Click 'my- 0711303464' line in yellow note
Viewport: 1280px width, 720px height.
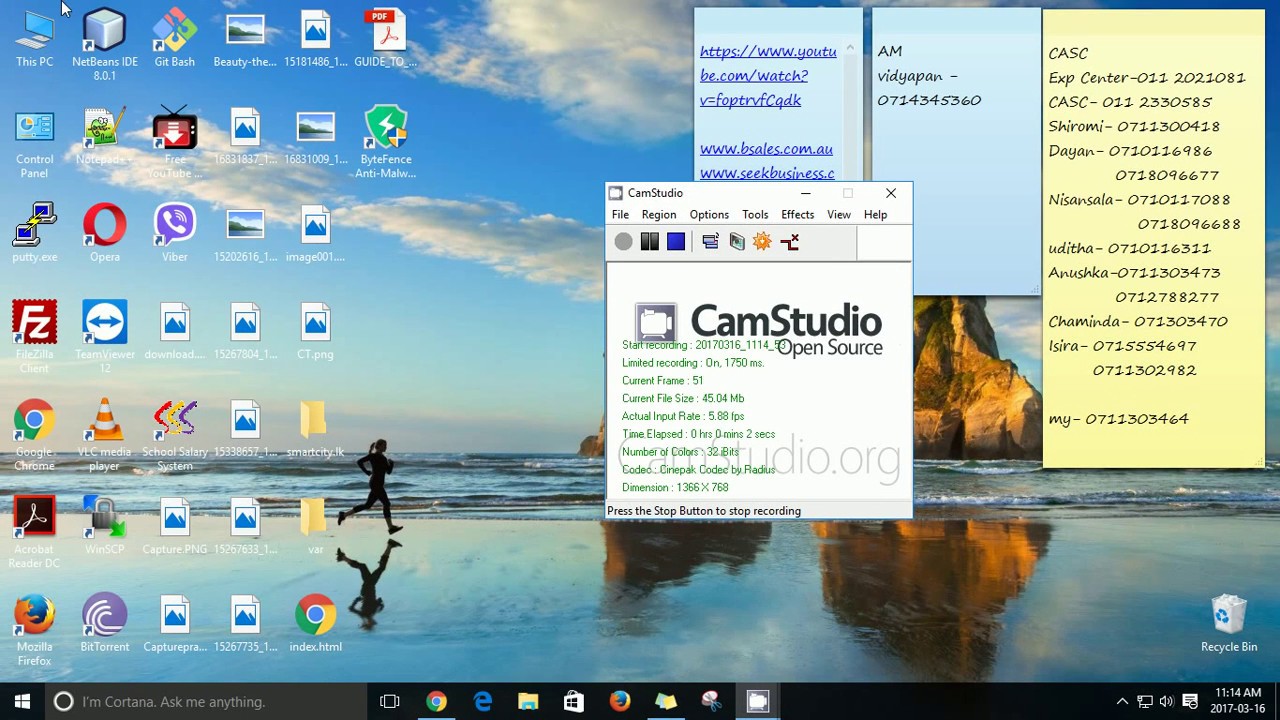(x=1118, y=419)
